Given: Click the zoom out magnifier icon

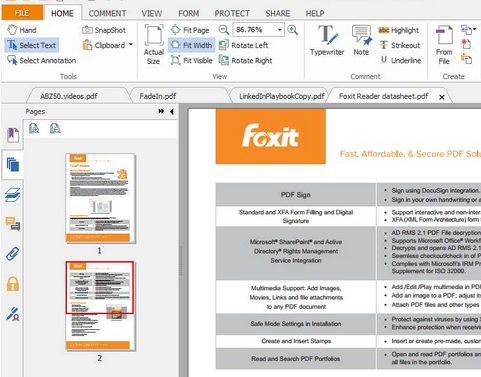Looking at the screenshot, I should click(x=224, y=30).
